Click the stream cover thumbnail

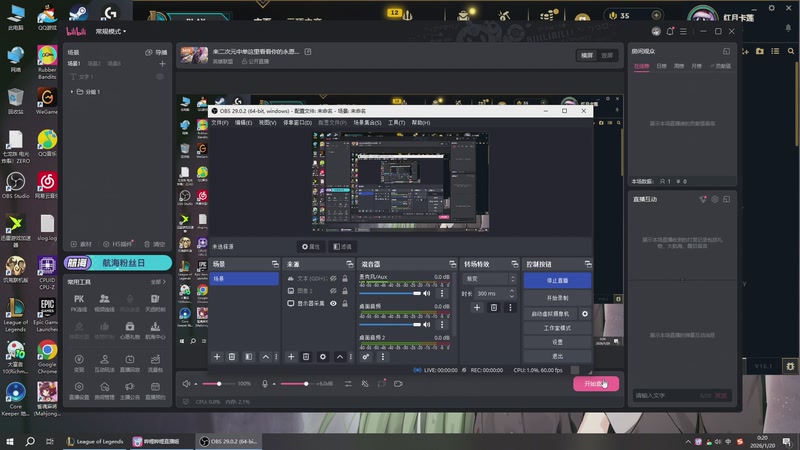[x=194, y=55]
